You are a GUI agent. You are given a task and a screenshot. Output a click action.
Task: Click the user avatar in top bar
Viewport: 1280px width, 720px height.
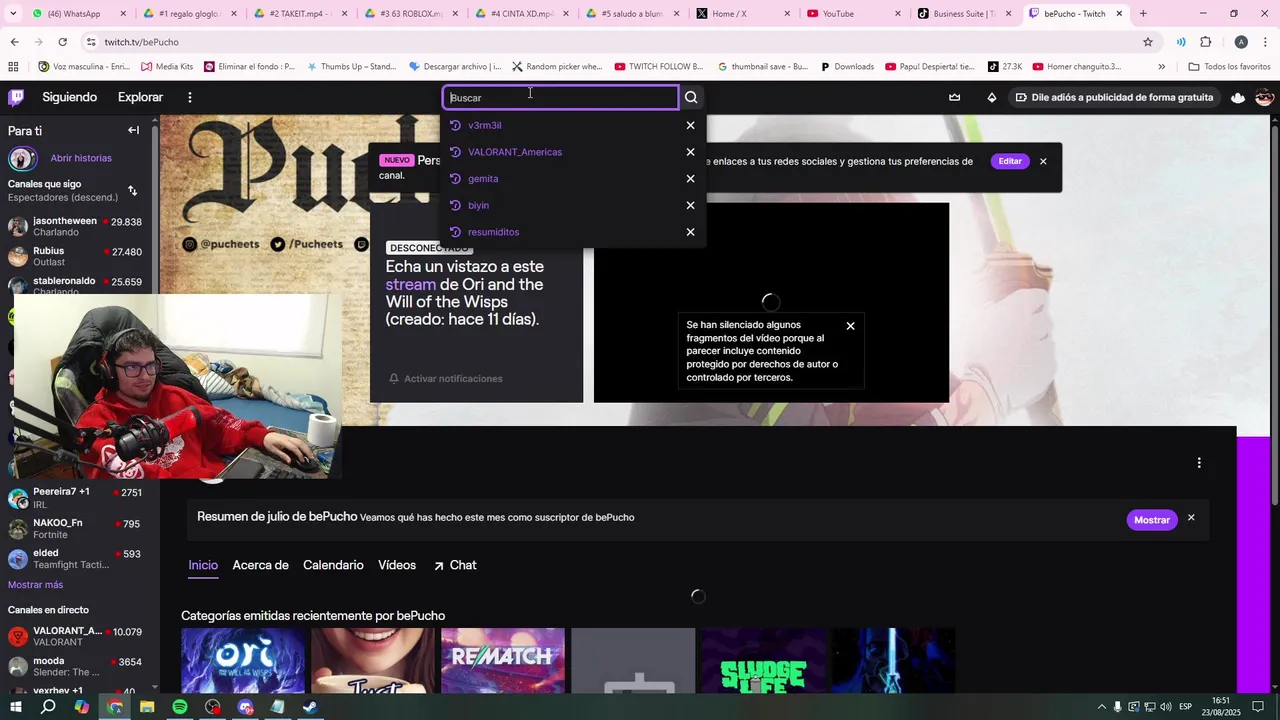pos(1264,97)
